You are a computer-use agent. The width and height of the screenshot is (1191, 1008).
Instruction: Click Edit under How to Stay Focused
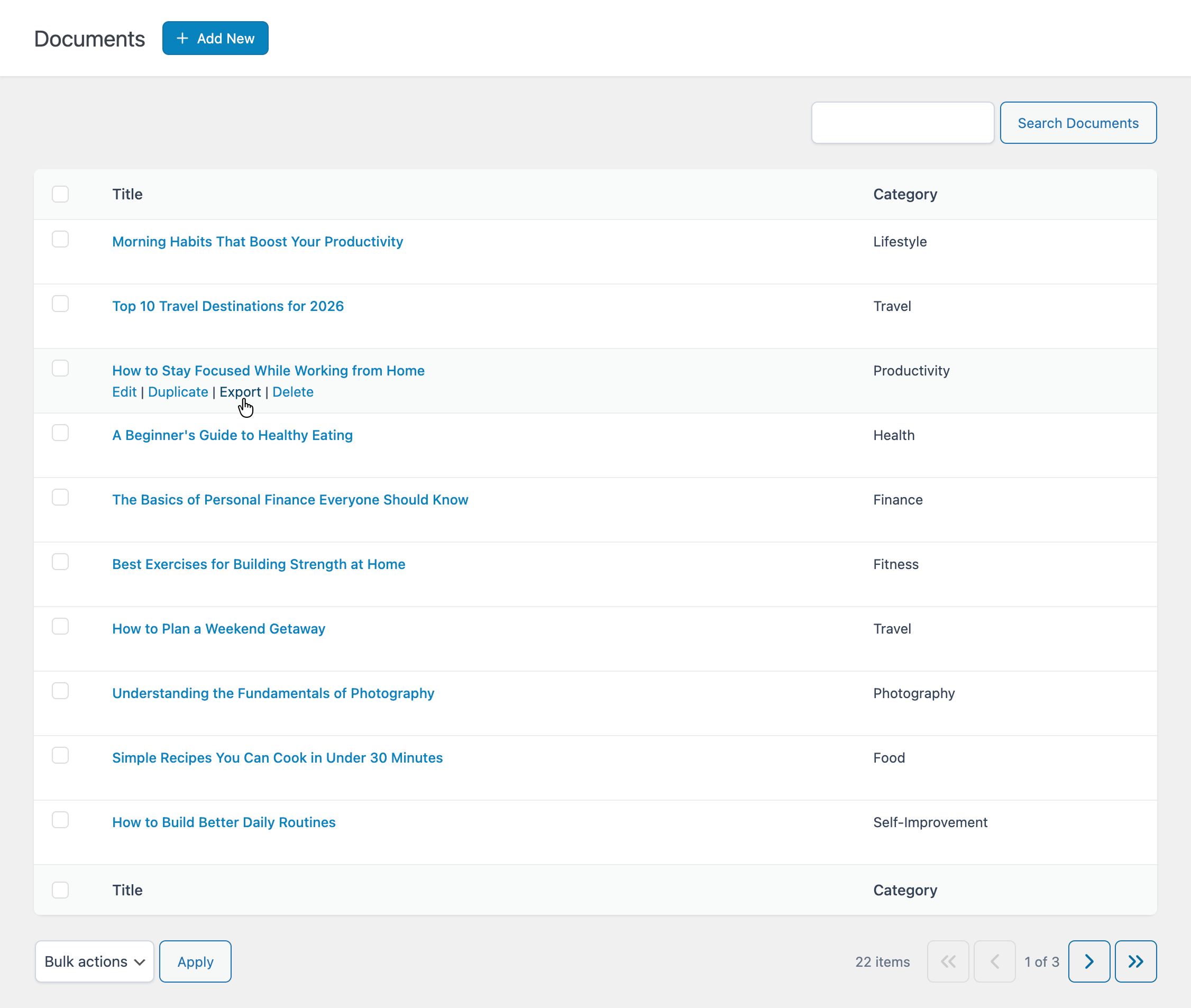click(123, 392)
